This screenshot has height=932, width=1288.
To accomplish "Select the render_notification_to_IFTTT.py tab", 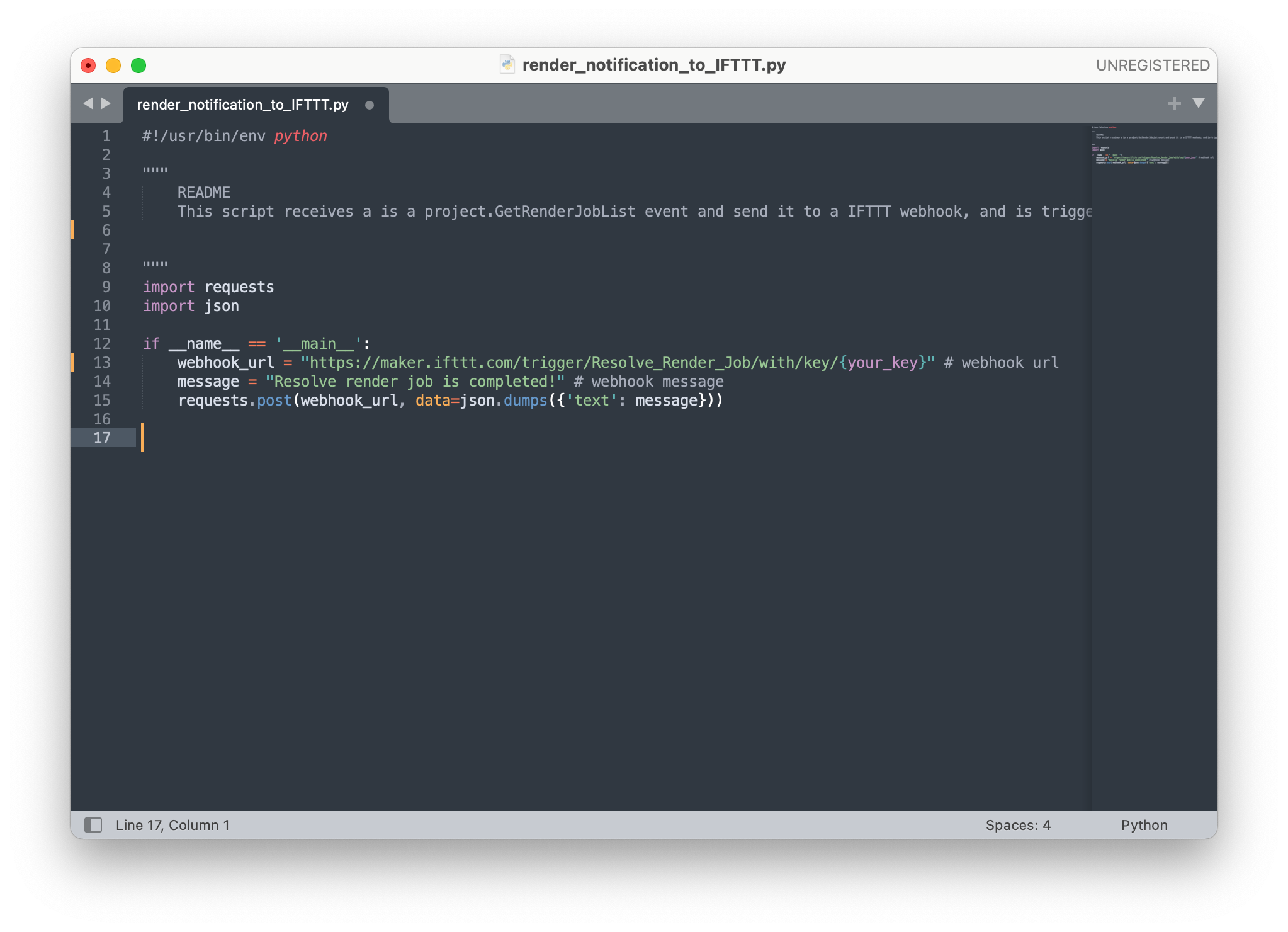I will (242, 105).
